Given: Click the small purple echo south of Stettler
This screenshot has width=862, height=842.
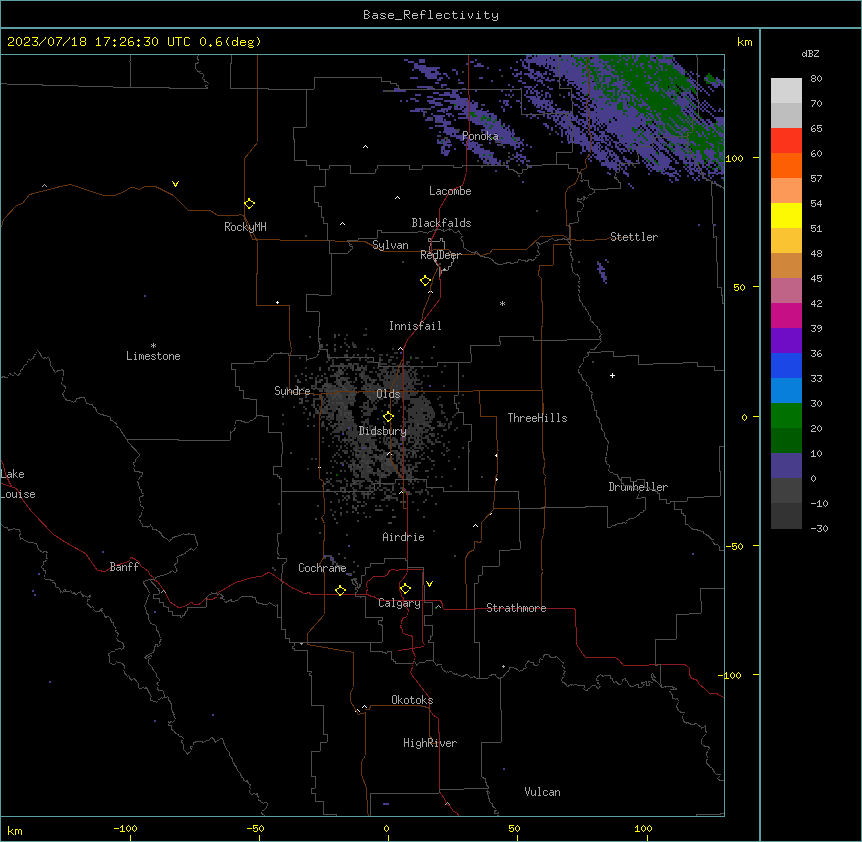Looking at the screenshot, I should (x=602, y=272).
